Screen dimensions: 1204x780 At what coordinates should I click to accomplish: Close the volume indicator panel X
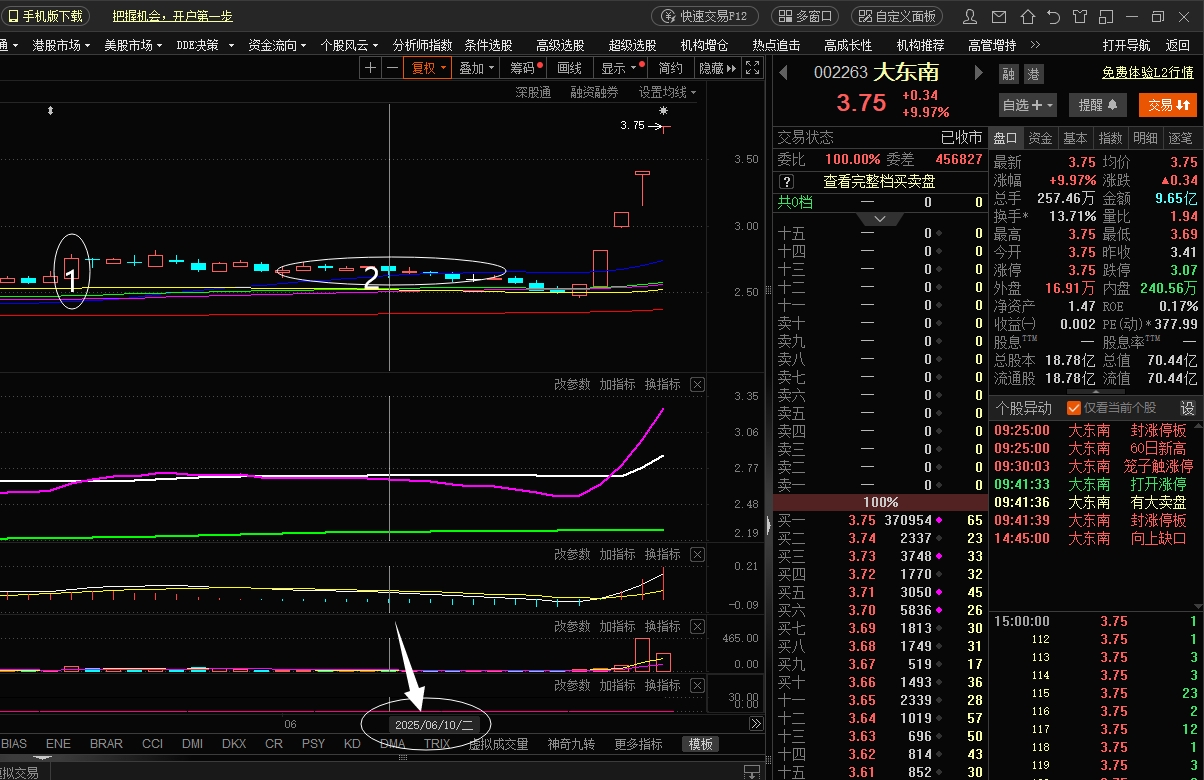[697, 627]
